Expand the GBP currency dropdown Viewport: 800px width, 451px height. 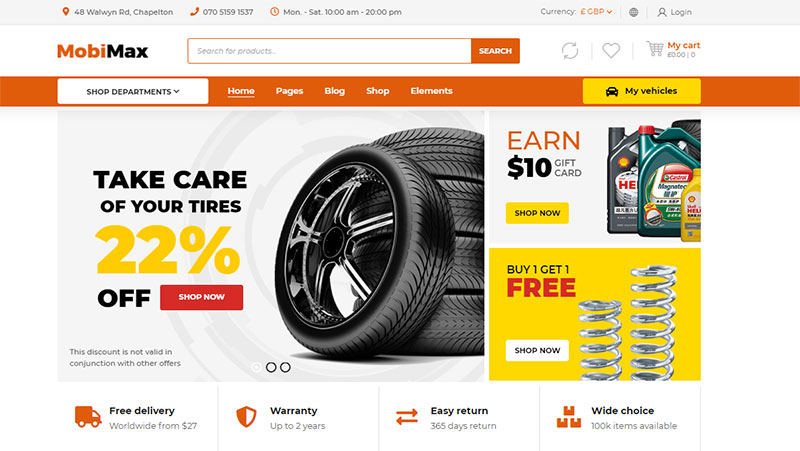596,11
